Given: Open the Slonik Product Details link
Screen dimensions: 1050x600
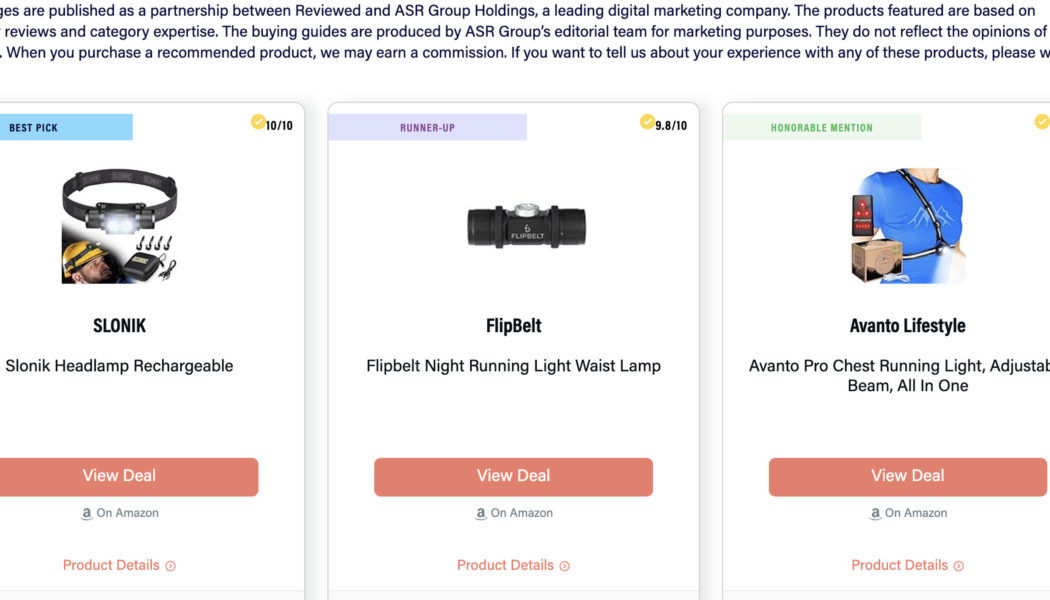Looking at the screenshot, I should tap(111, 565).
